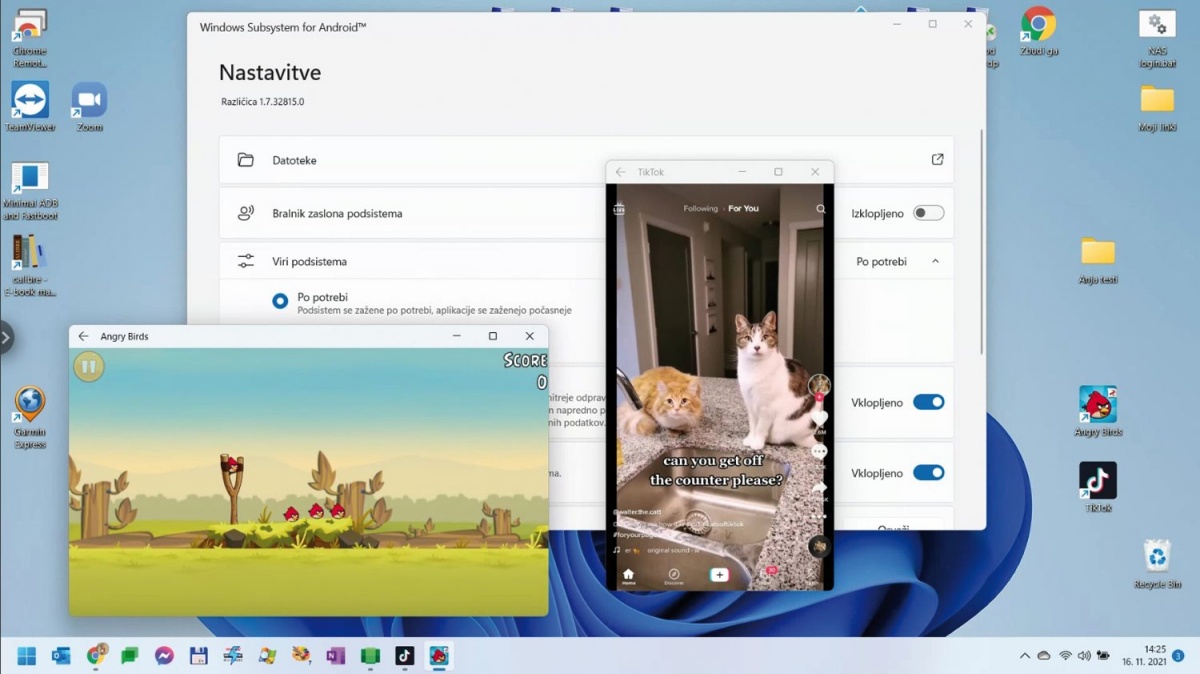Open the battery tray icon
1200x674 pixels.
1103,656
